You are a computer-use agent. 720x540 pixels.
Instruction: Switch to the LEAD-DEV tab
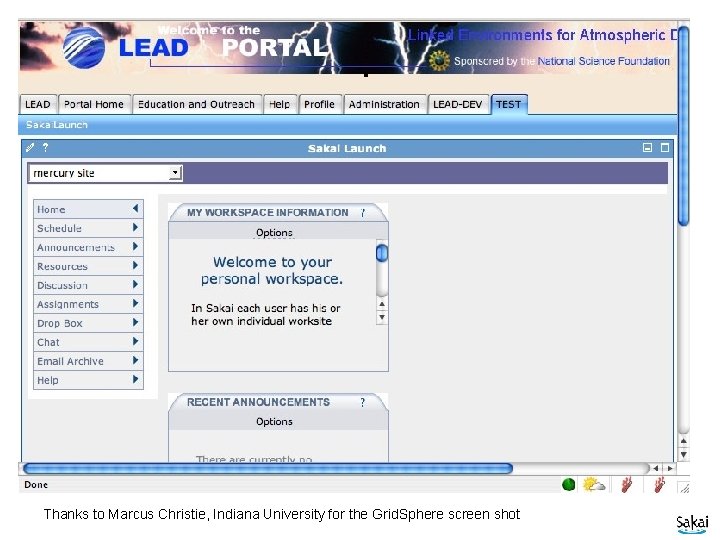tap(458, 104)
